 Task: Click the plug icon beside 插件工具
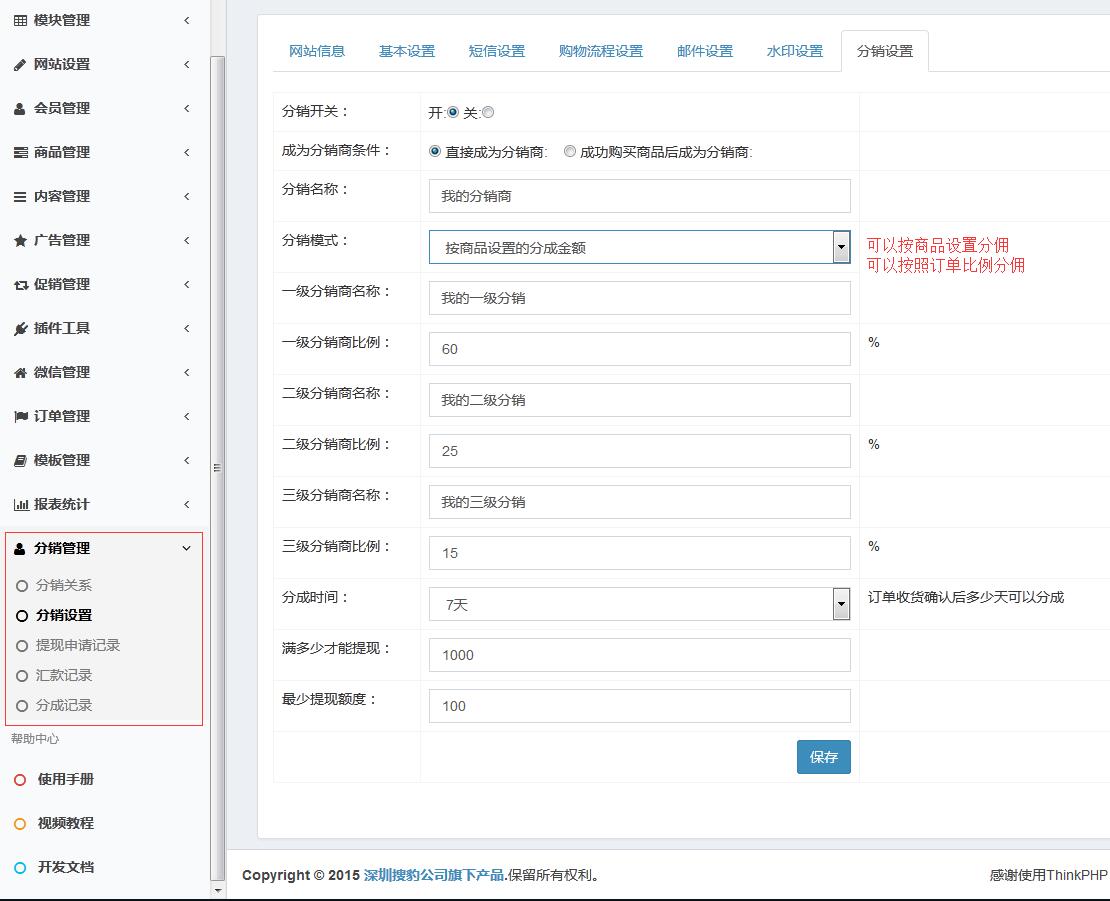coord(20,329)
